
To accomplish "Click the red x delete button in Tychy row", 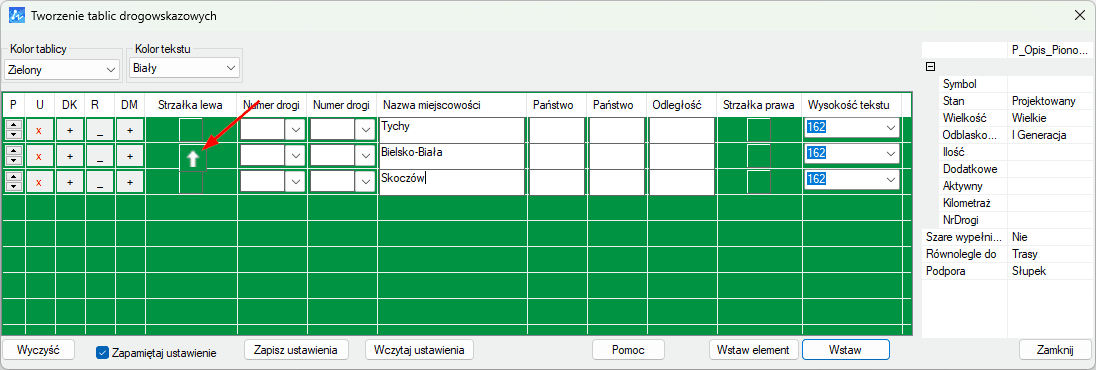I will 39,130.
